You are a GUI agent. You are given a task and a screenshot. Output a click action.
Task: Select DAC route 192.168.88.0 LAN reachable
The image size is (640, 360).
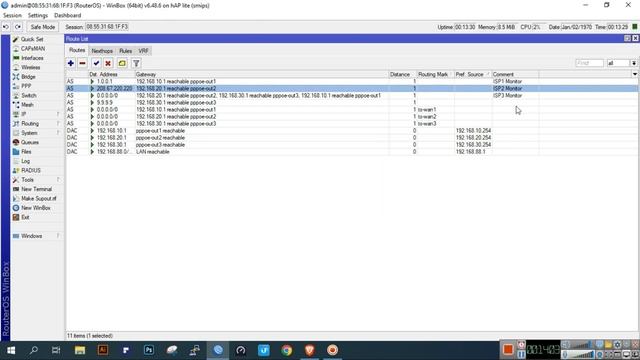351,152
